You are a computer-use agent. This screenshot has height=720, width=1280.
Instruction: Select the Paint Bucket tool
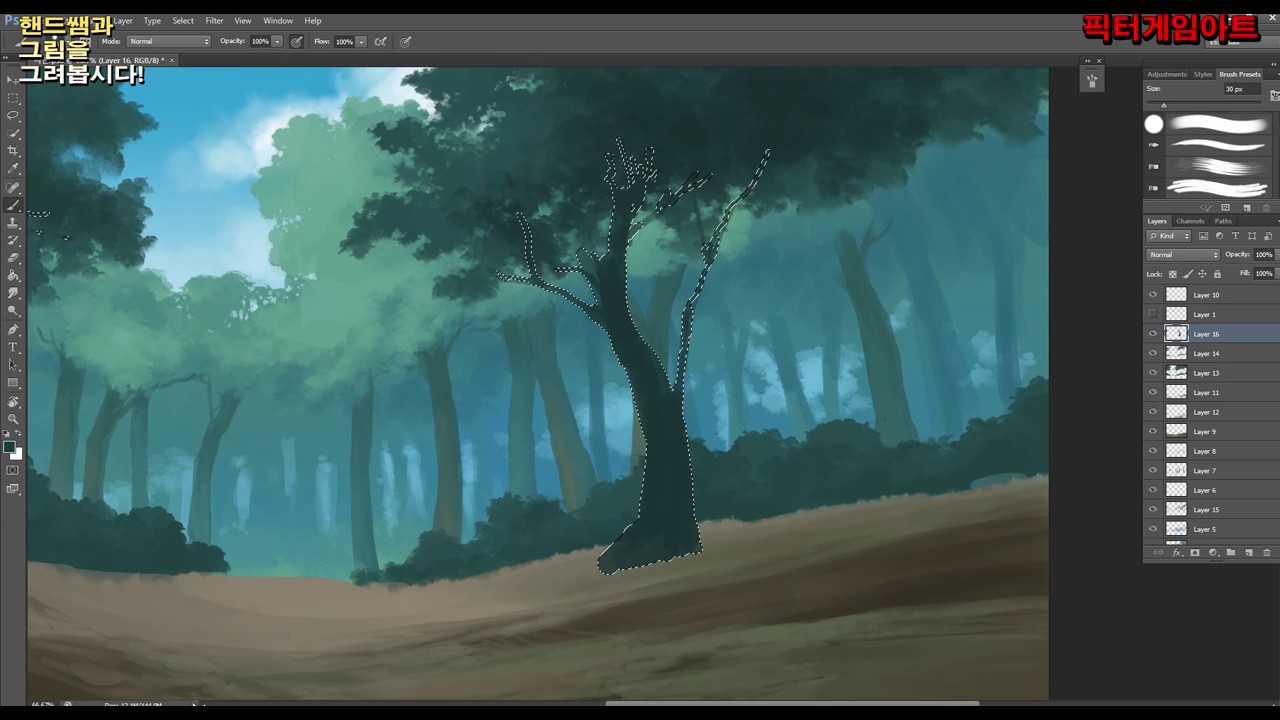point(13,276)
